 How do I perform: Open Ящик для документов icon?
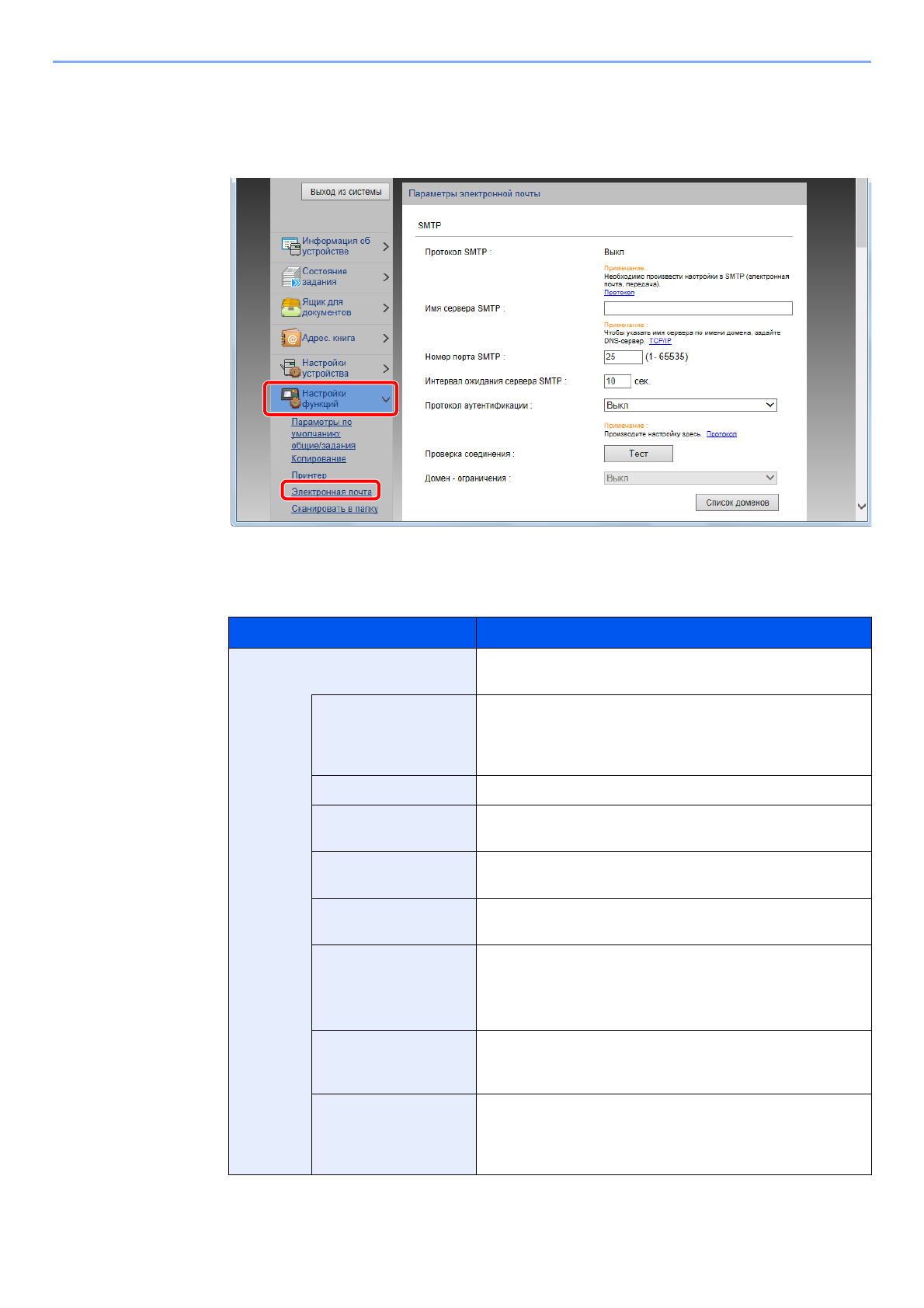tap(290, 307)
